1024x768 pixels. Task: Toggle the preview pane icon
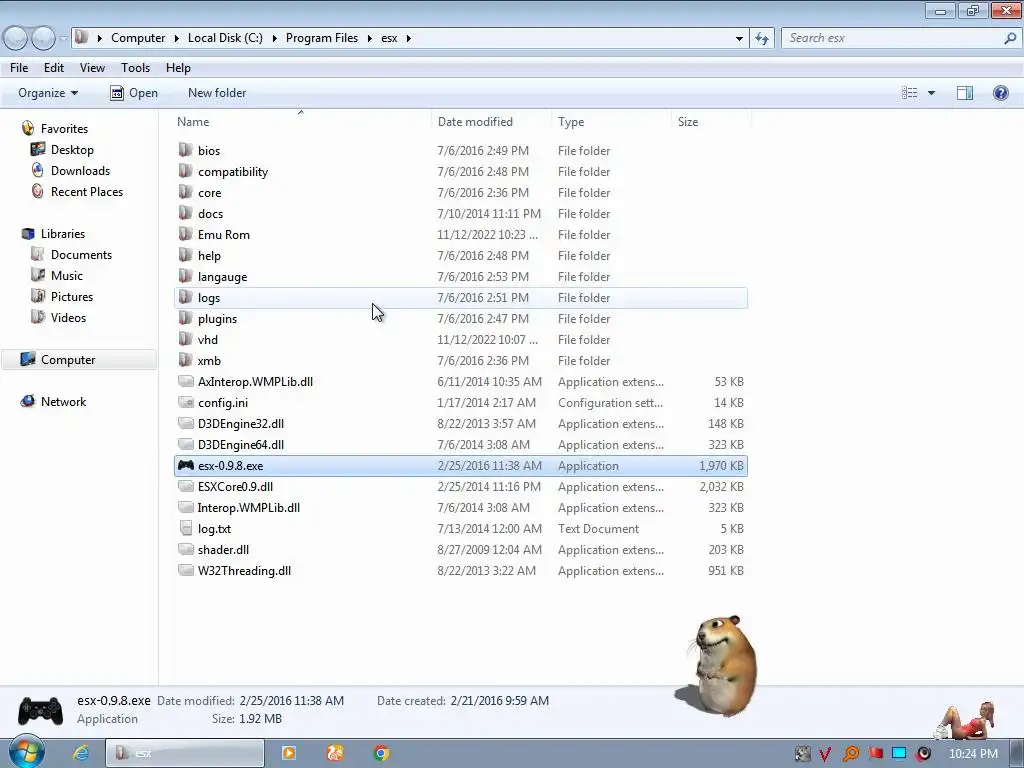click(x=965, y=93)
